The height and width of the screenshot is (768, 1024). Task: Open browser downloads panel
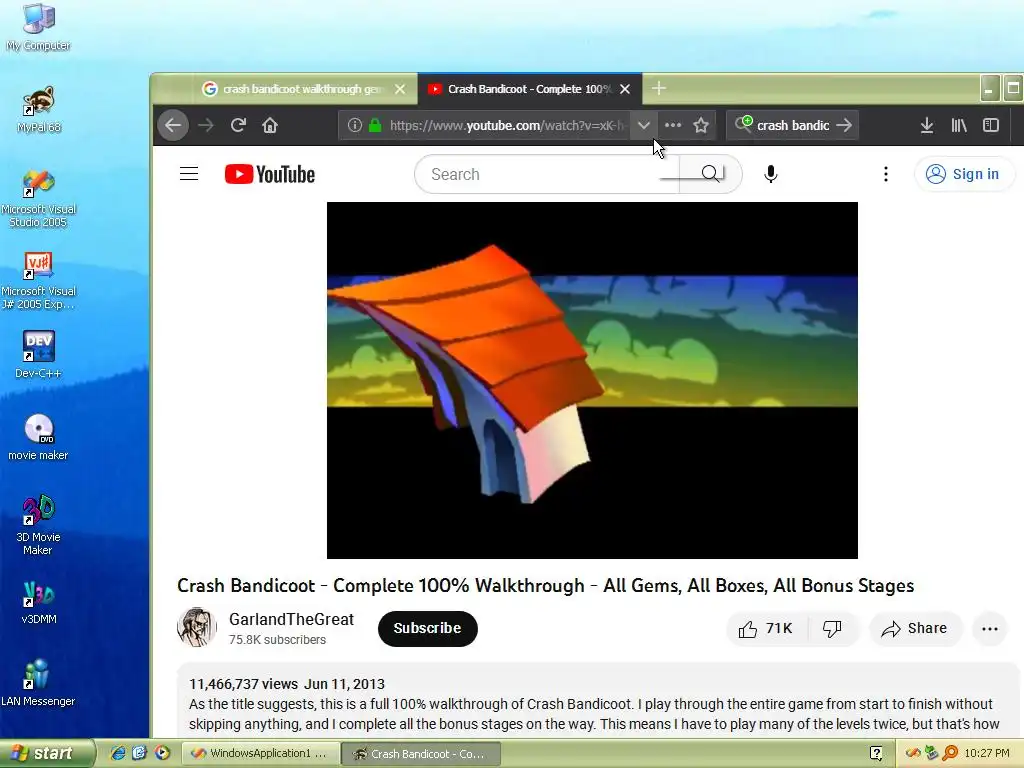coord(927,125)
